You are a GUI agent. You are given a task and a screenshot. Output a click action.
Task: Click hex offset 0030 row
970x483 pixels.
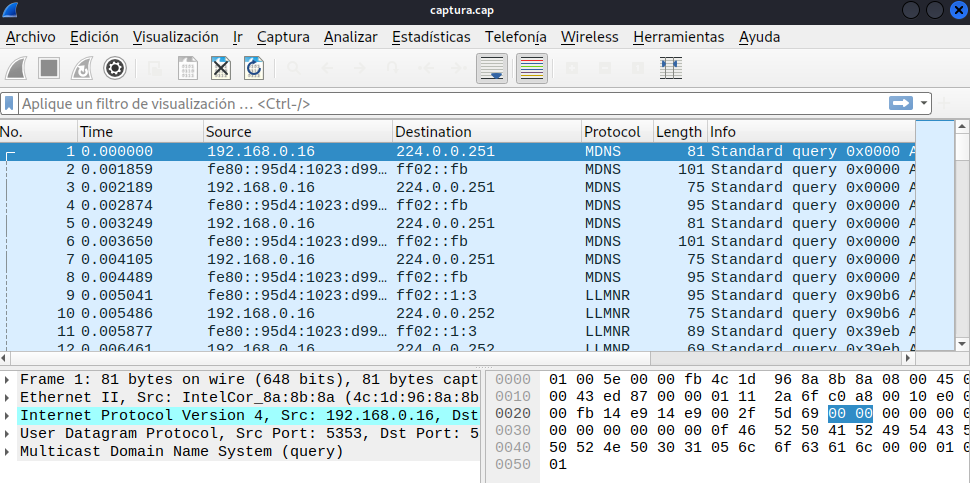pos(513,430)
